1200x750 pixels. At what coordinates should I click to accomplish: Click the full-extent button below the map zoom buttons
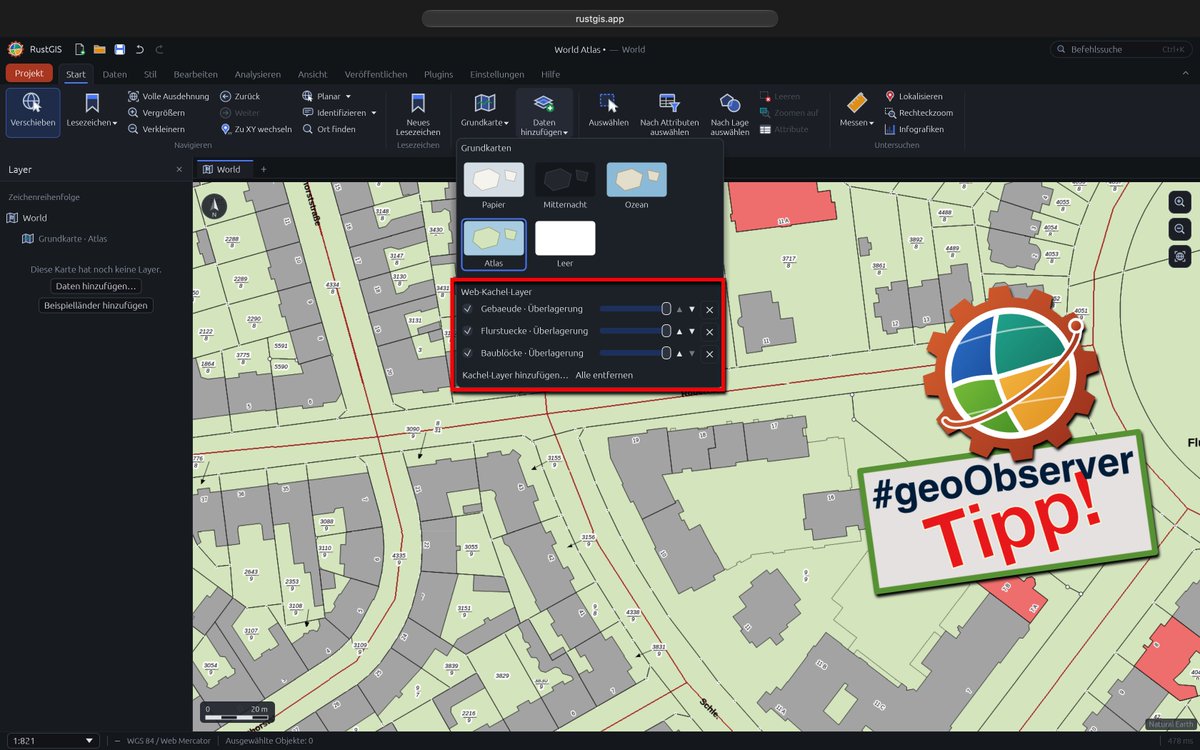(1180, 256)
